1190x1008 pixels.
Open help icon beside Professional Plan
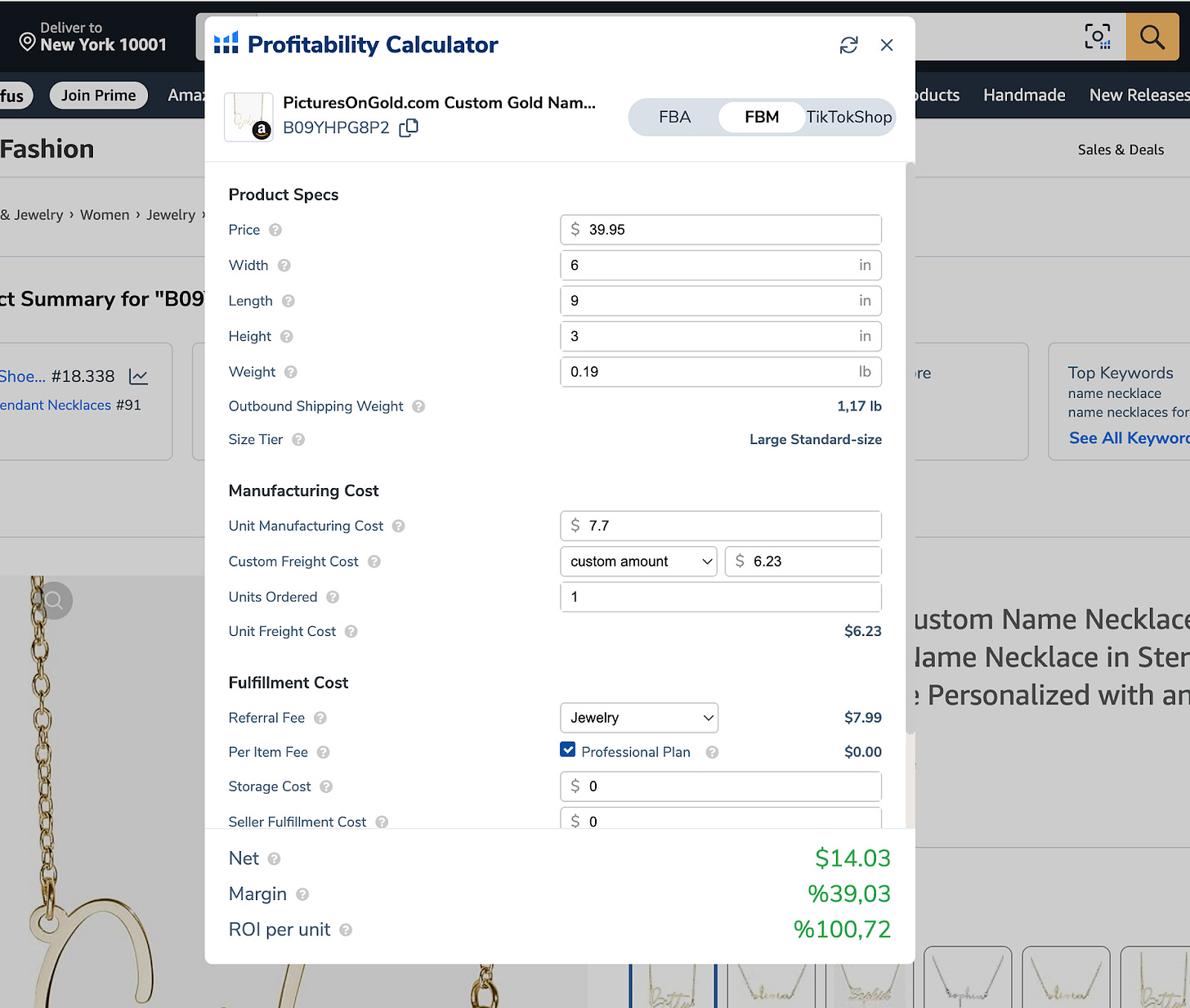(712, 752)
